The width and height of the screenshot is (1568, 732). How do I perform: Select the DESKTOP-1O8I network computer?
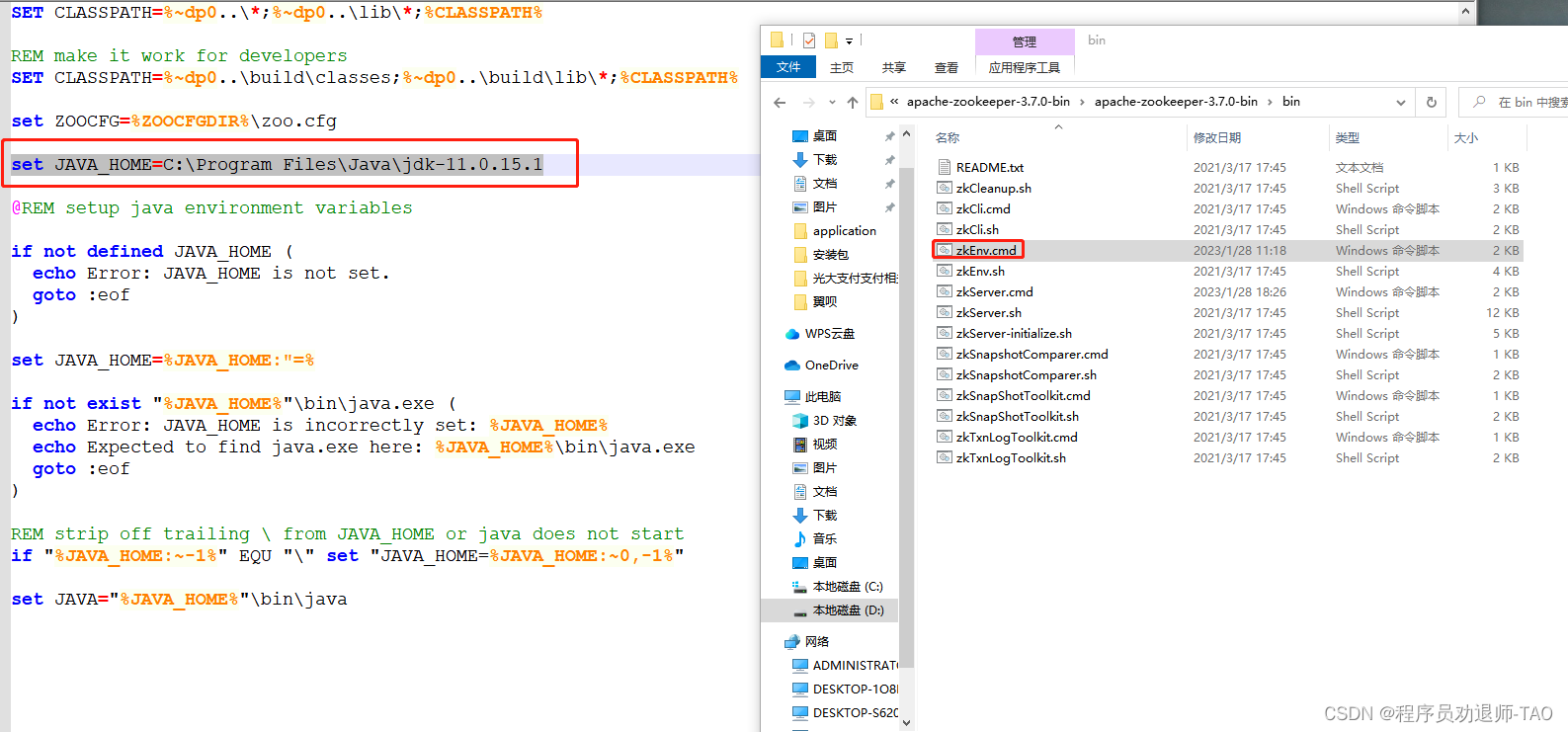tap(846, 690)
